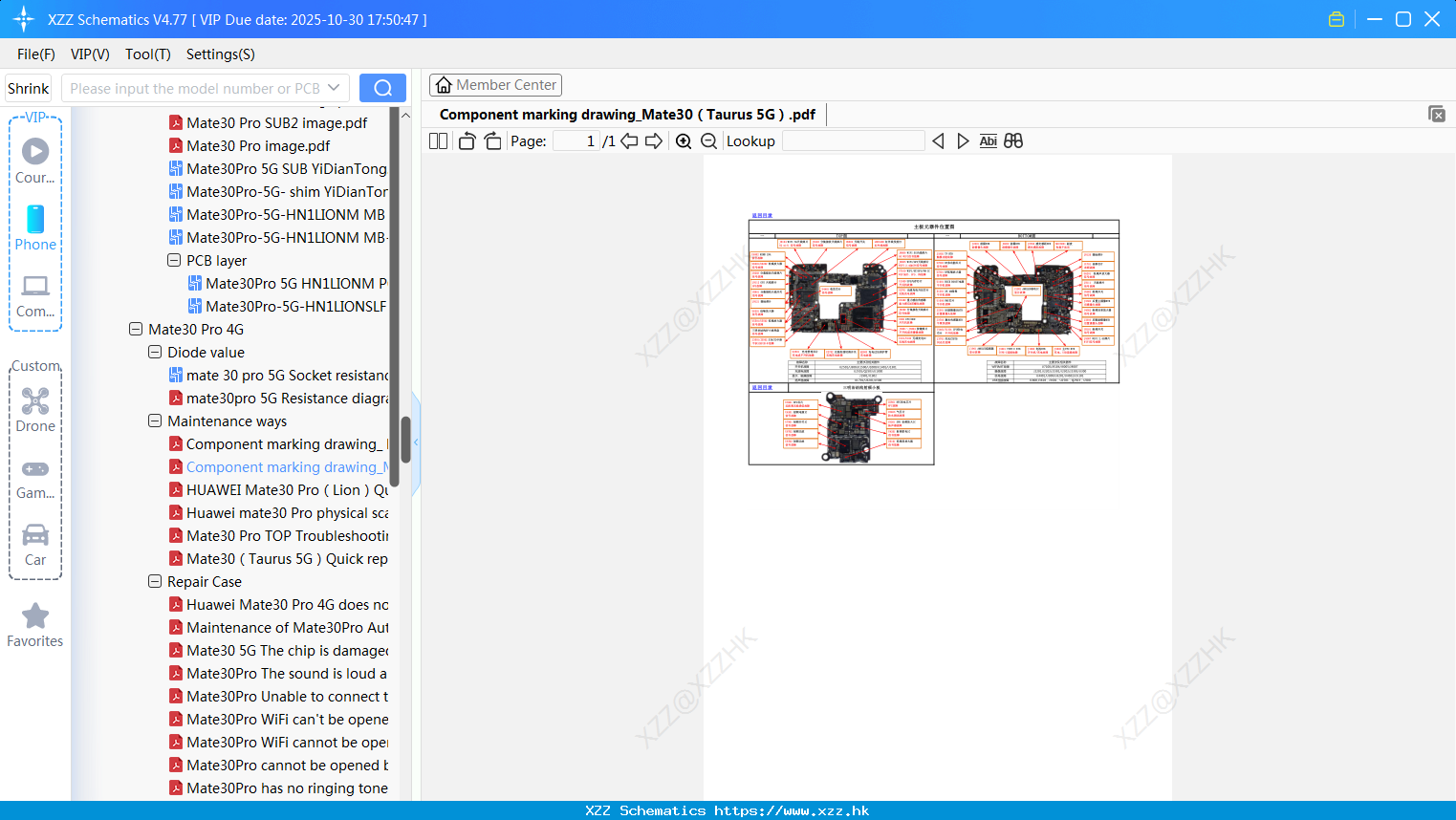Image resolution: width=1456 pixels, height=820 pixels.
Task: Collapse the PCB layer node
Action: (174, 260)
